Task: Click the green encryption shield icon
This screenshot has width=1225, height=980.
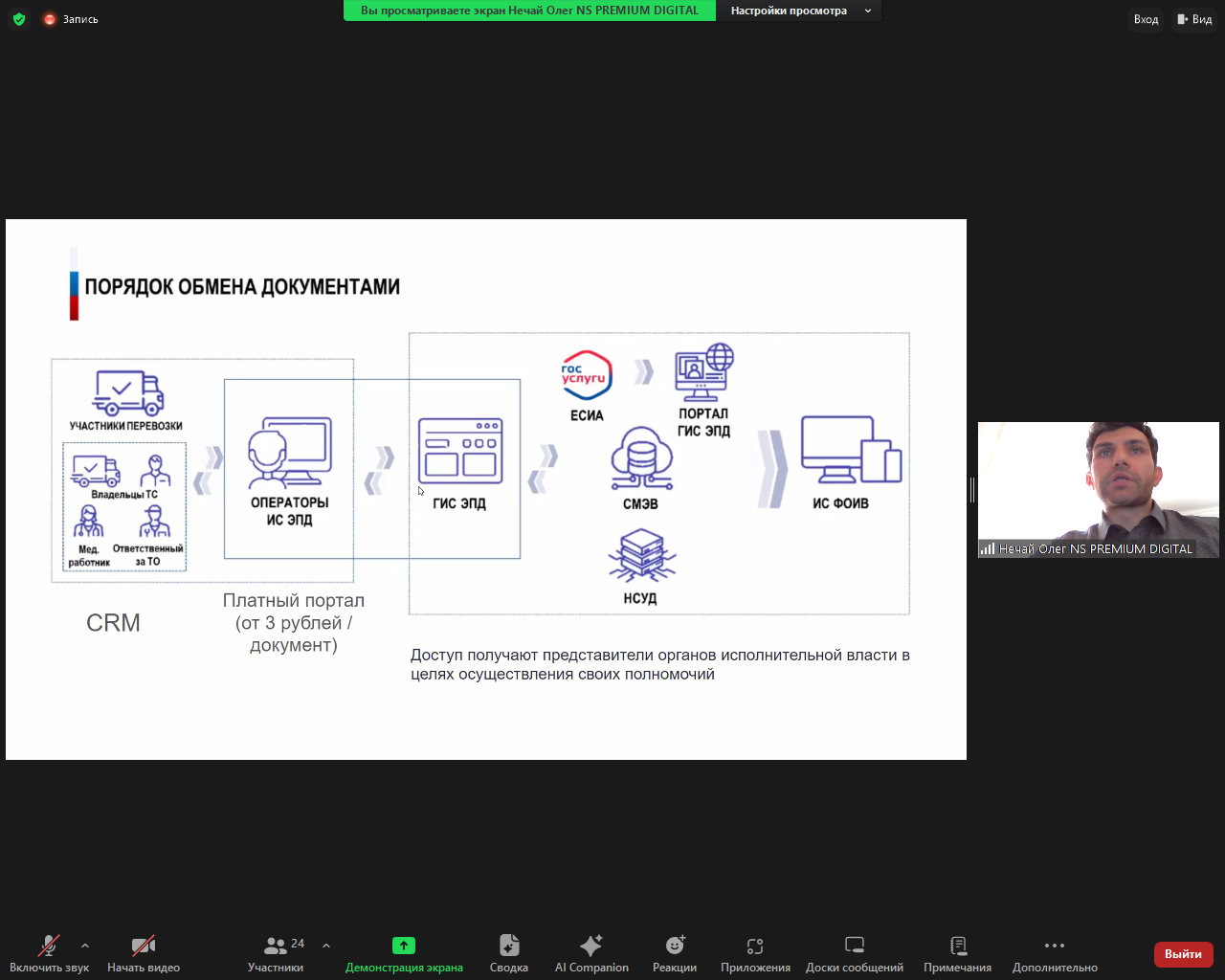Action: point(19,19)
